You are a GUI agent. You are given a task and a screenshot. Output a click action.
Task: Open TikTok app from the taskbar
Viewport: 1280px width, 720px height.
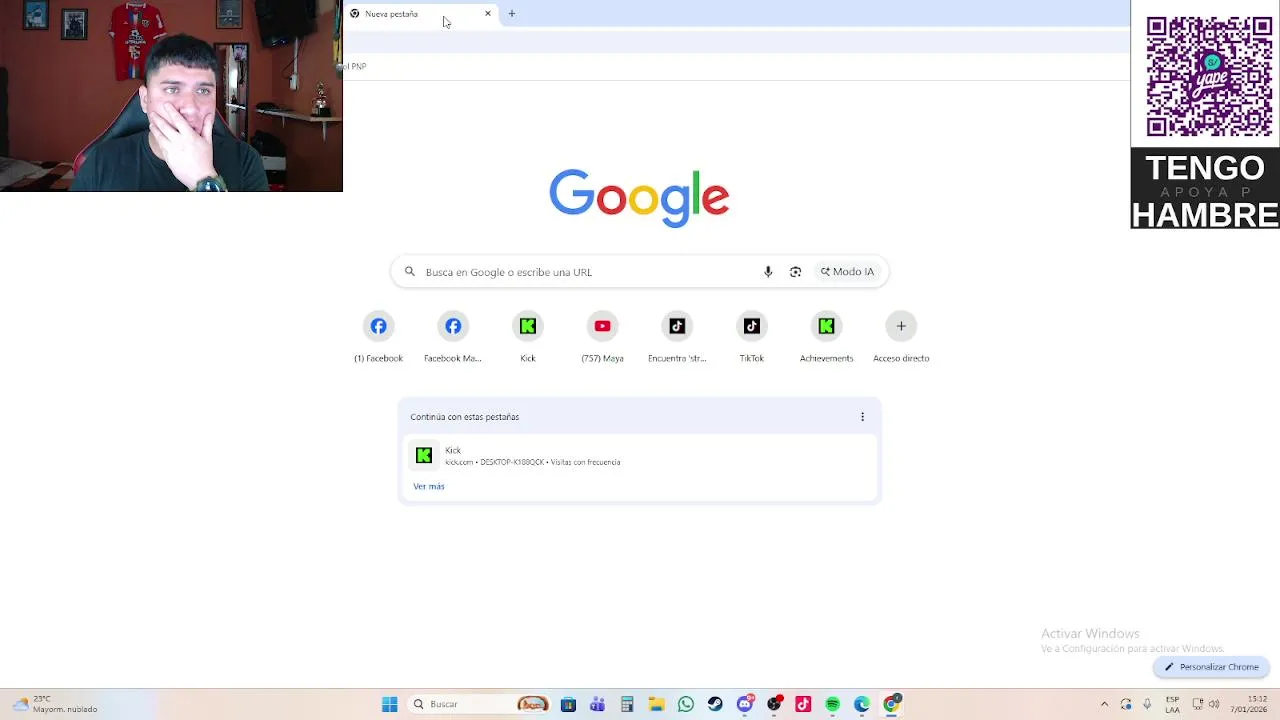[803, 704]
